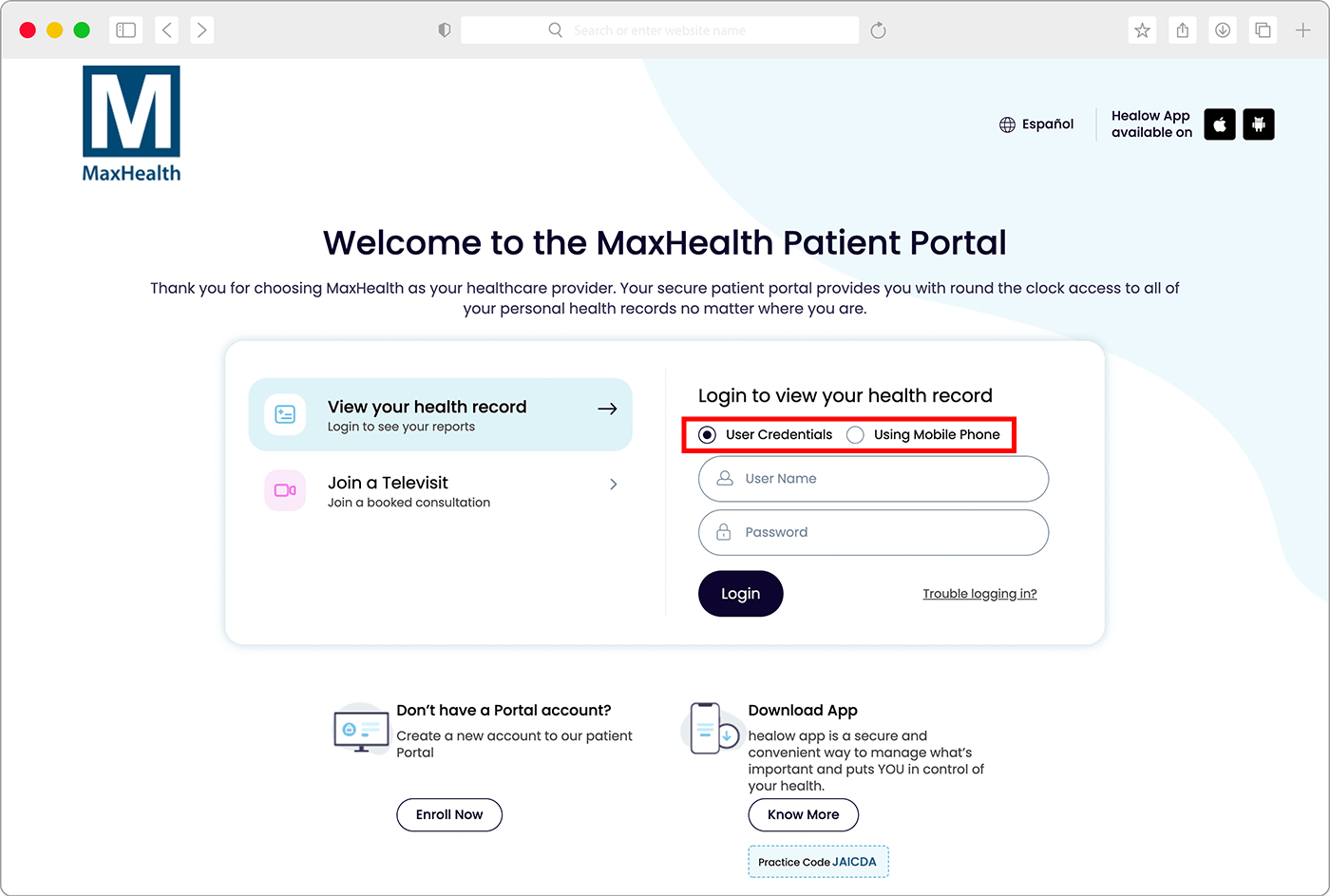The image size is (1330, 896).
Task: Click the page reload icon
Action: click(879, 30)
